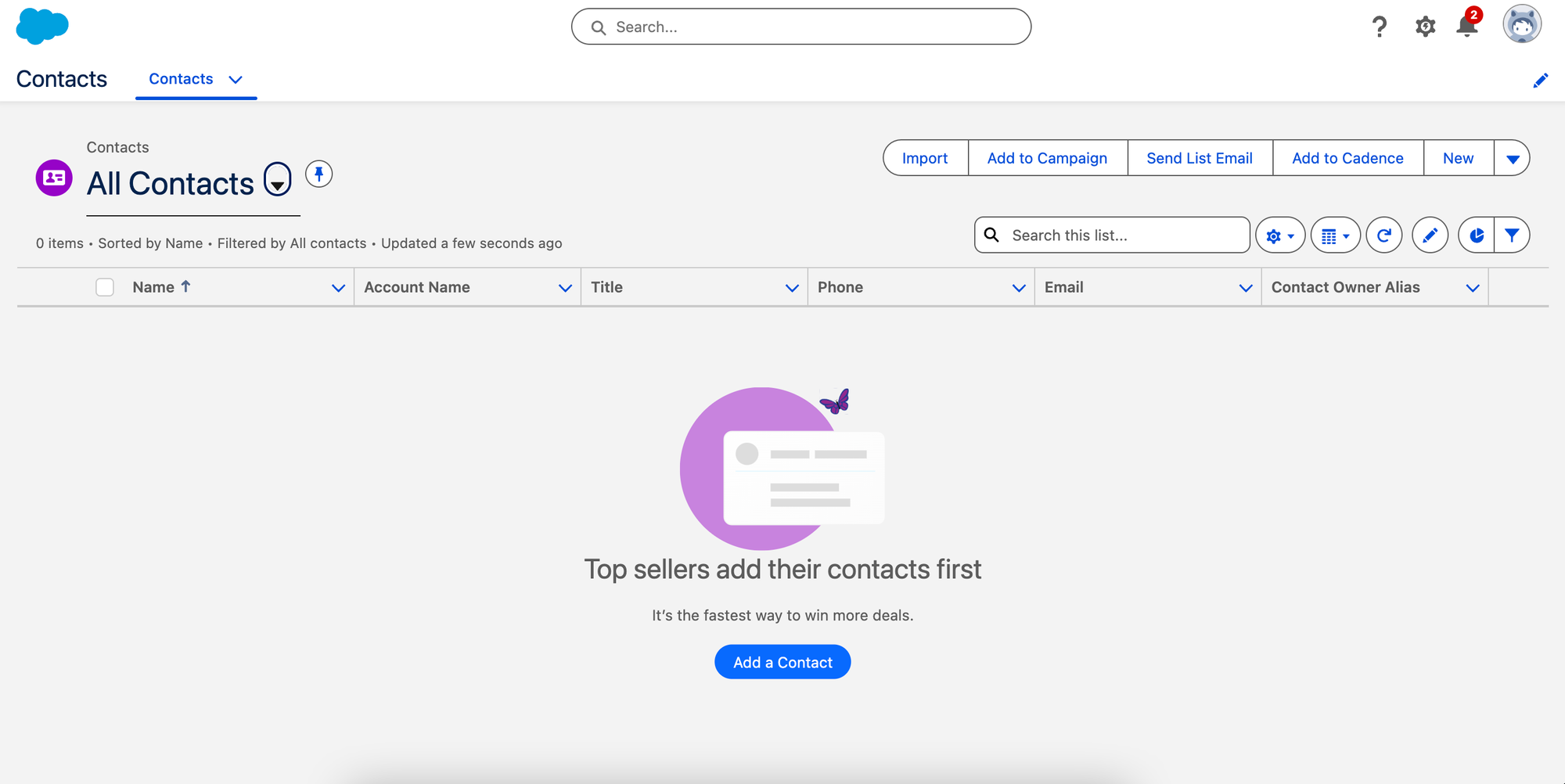
Task: Show charts for this list view
Action: [1476, 235]
